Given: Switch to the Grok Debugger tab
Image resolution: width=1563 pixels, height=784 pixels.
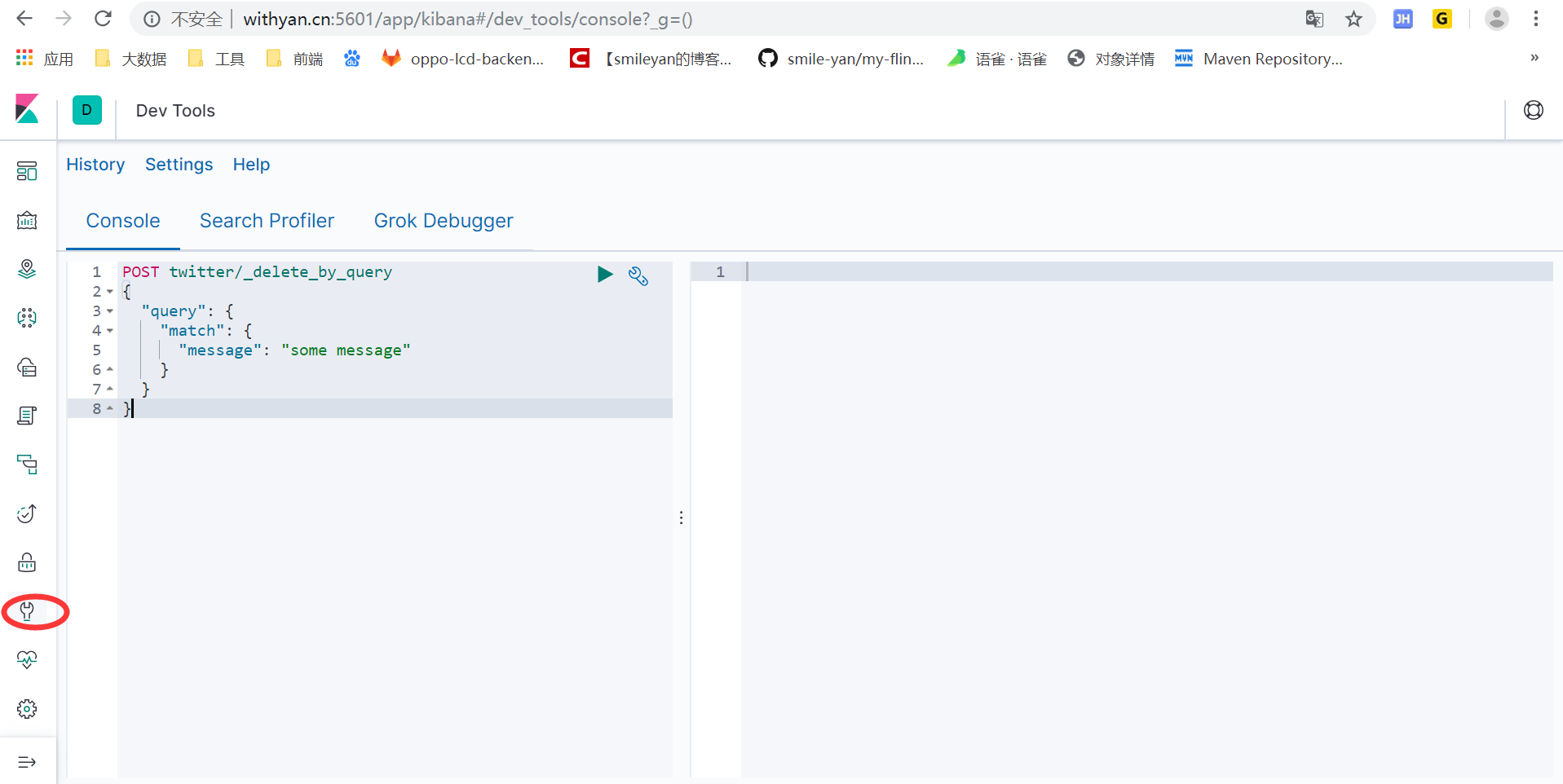Looking at the screenshot, I should point(444,221).
